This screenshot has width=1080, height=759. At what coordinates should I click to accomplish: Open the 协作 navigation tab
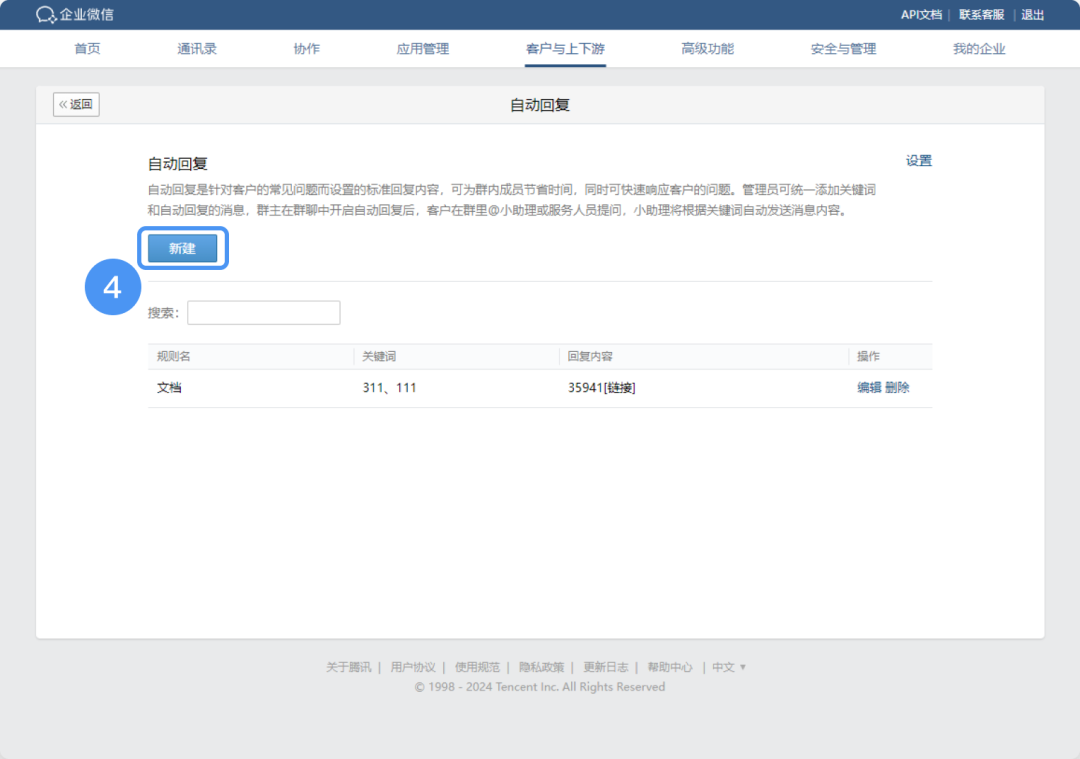click(x=306, y=49)
